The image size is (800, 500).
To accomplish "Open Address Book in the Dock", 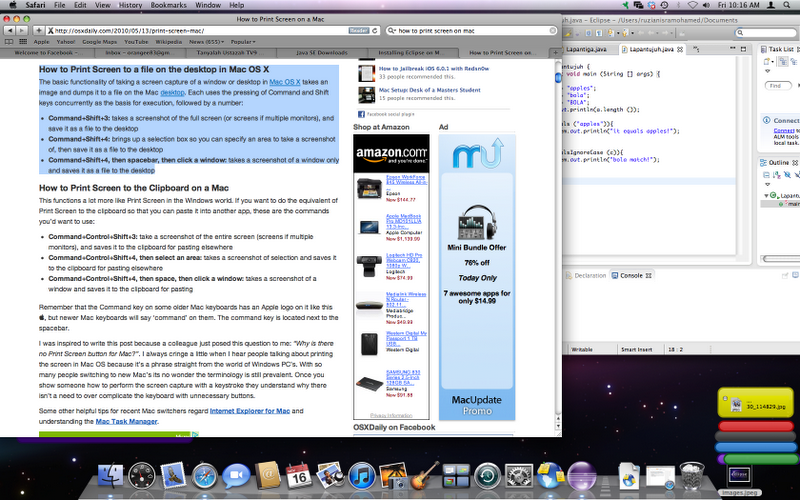I will pos(268,476).
